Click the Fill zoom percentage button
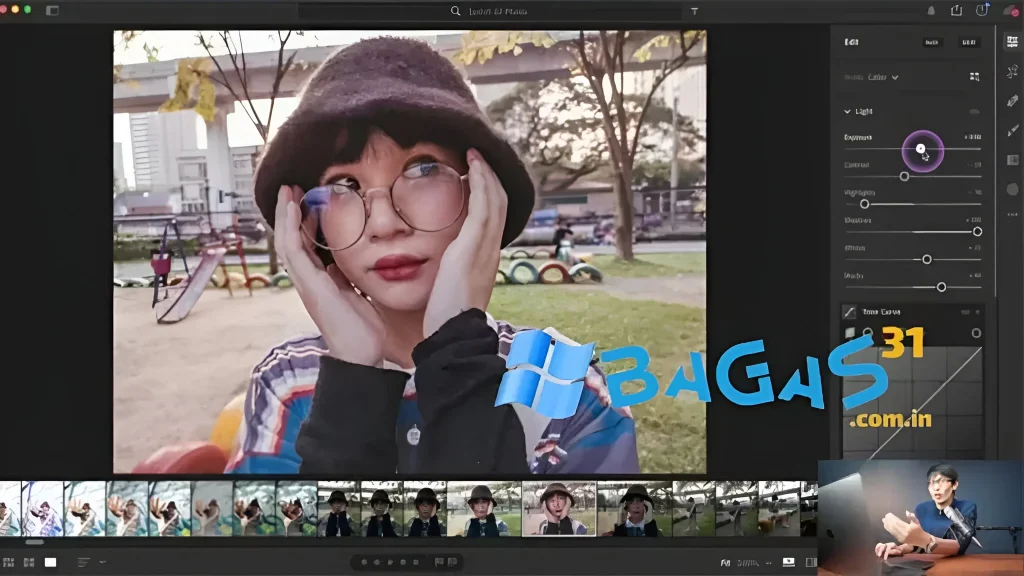1024x576 pixels. 748,562
